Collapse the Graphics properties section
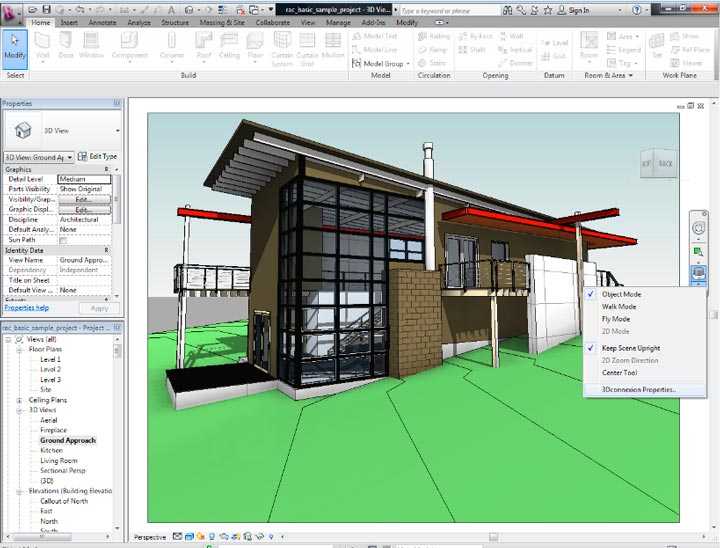This screenshot has width=720, height=548. (x=107, y=169)
